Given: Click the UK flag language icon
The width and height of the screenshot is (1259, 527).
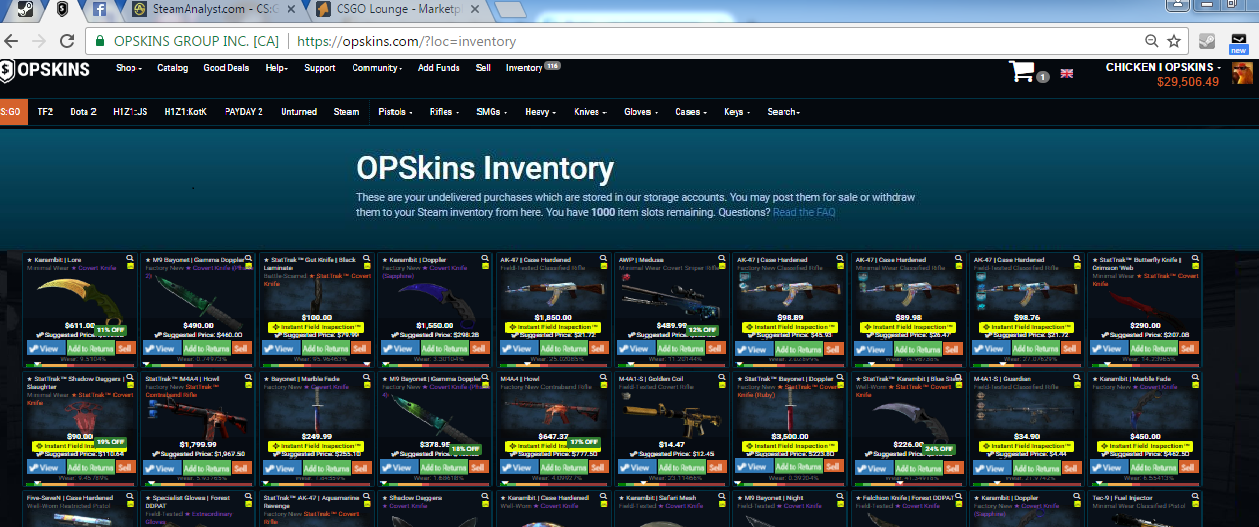Looking at the screenshot, I should (x=1066, y=73).
